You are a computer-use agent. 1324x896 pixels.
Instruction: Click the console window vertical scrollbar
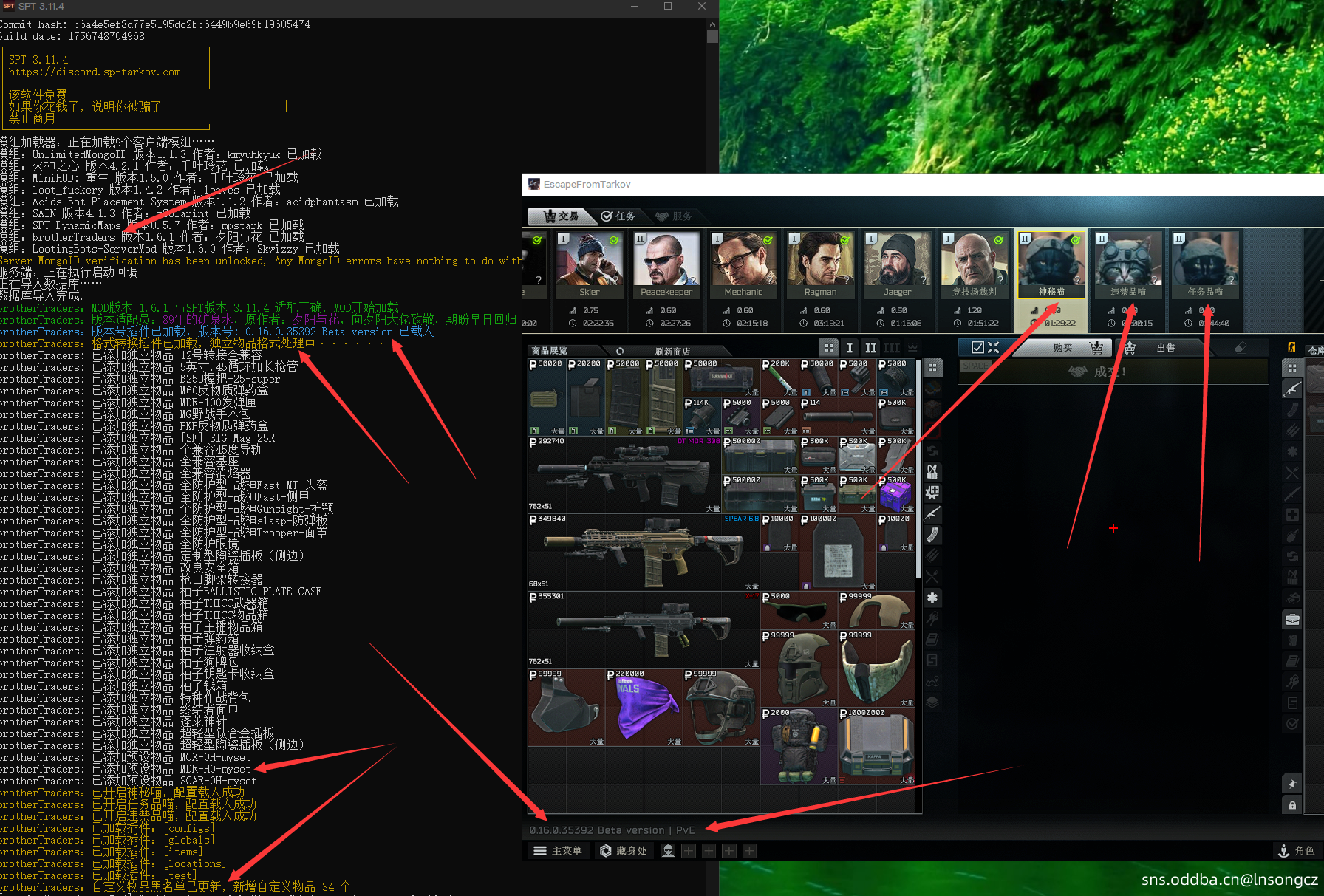click(x=712, y=37)
